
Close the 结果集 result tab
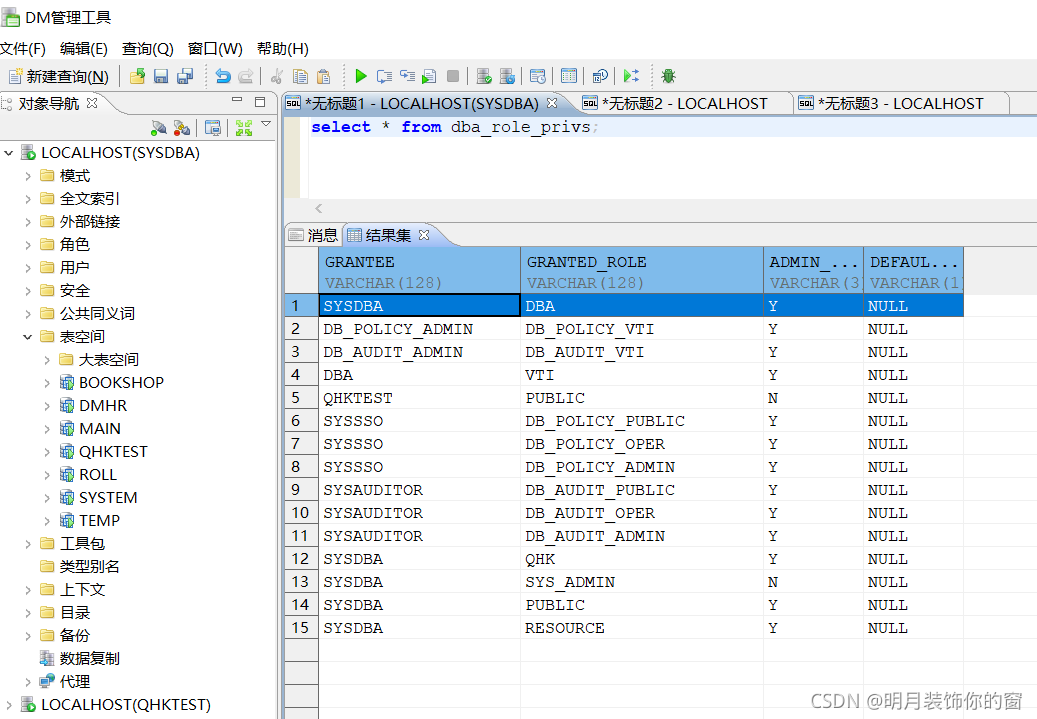pyautogui.click(x=424, y=235)
